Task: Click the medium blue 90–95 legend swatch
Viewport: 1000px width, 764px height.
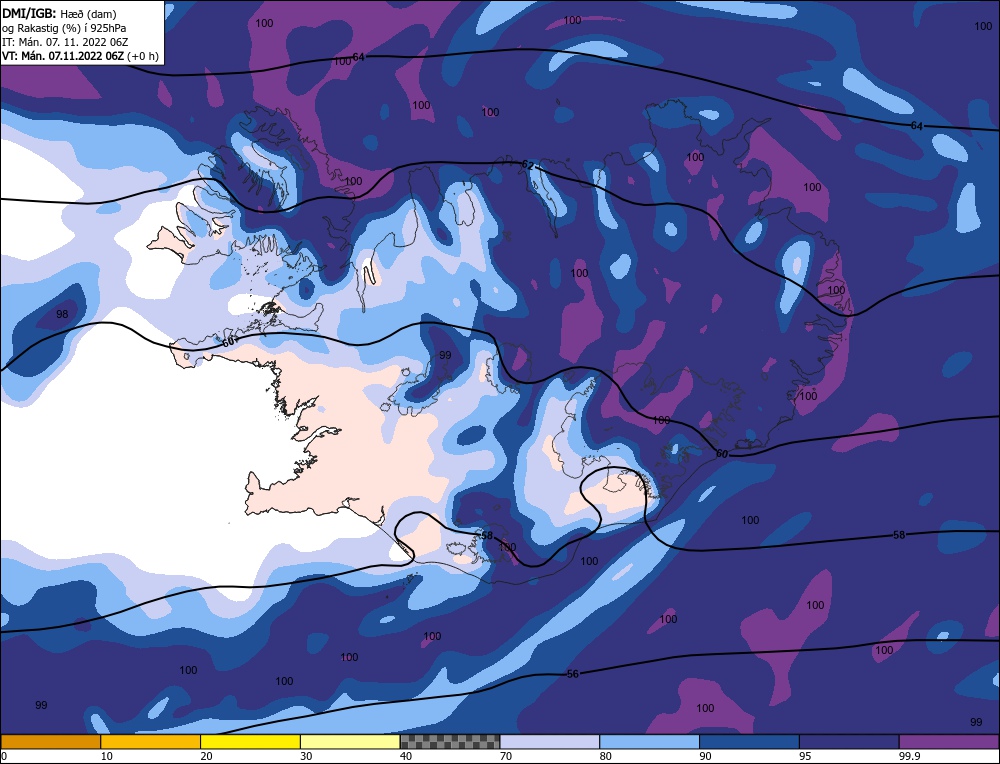Action: 749,742
